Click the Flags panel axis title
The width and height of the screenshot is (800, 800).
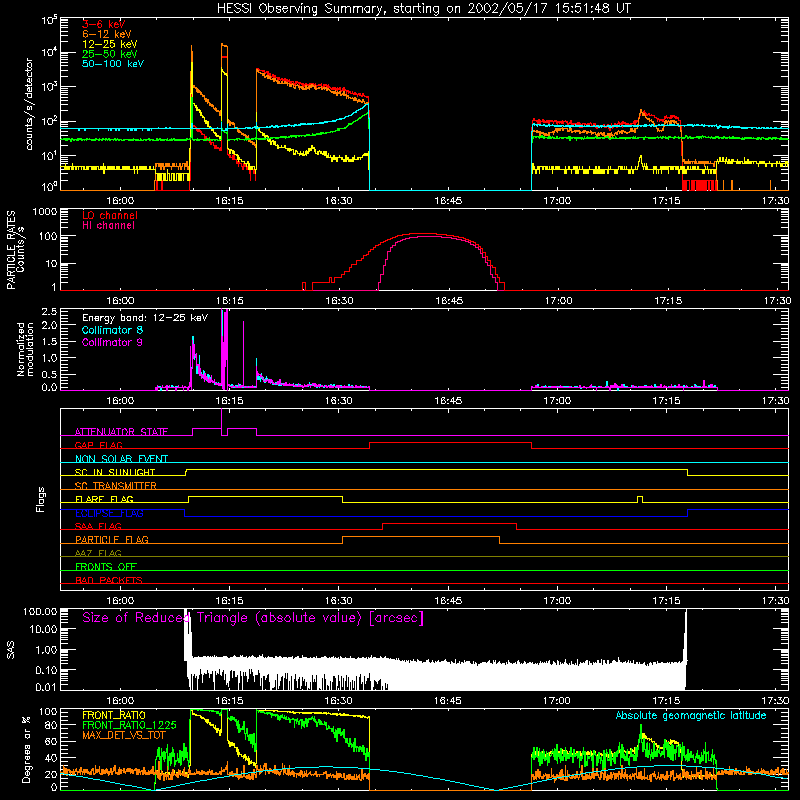(41, 499)
